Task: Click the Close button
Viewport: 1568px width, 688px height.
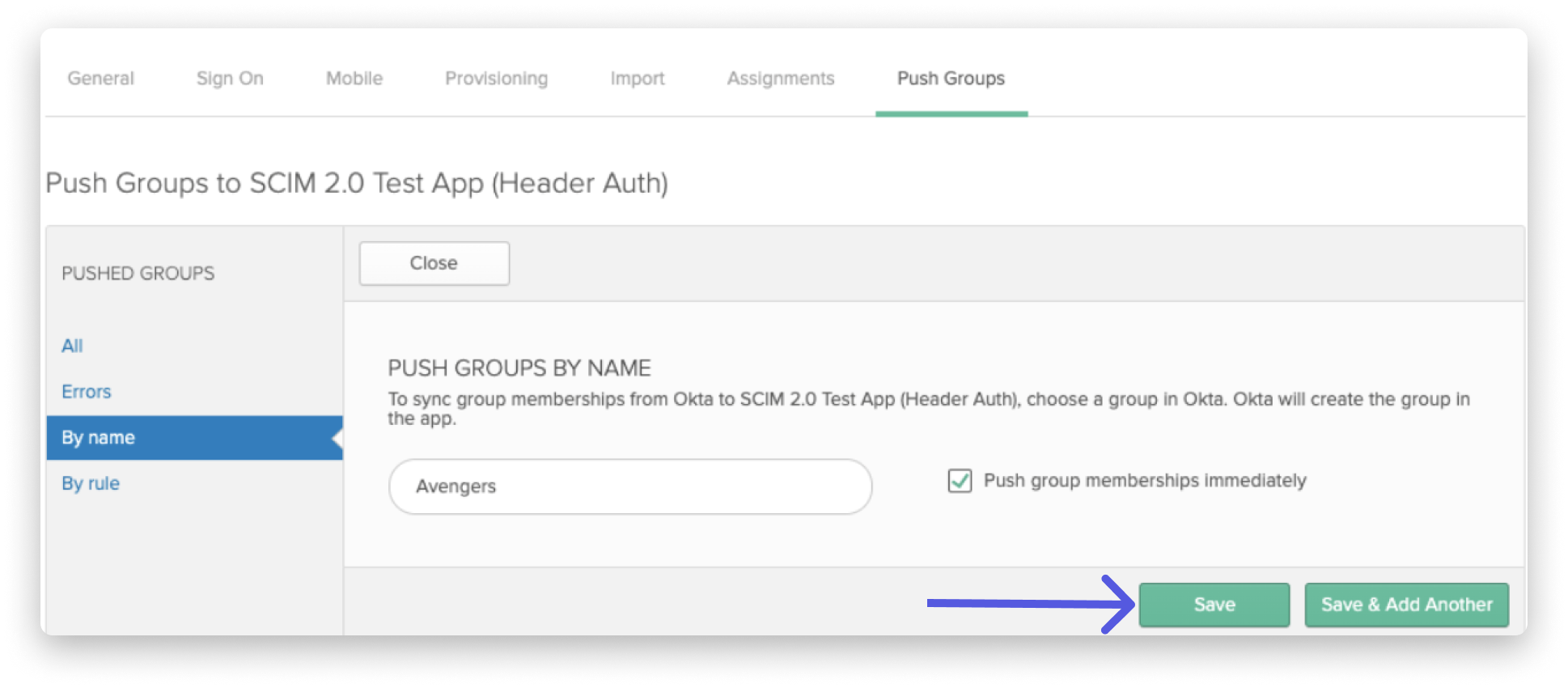Action: [434, 263]
